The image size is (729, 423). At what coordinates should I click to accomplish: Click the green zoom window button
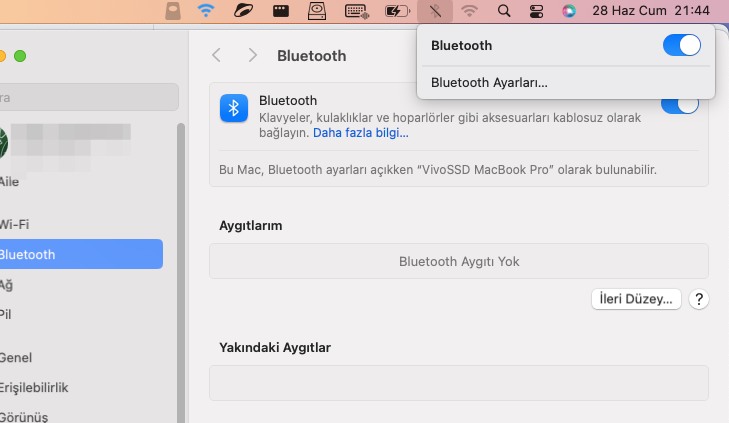tap(20, 56)
